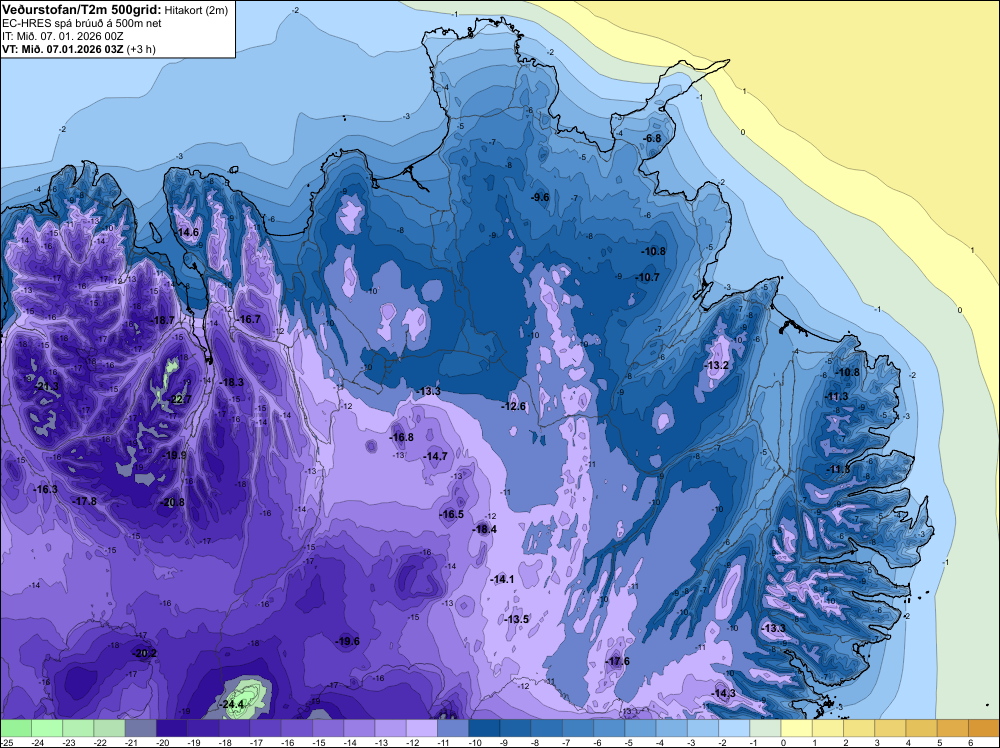Click the dark blue legend swatch between -11 and -10
The height and width of the screenshot is (748, 1000).
pyautogui.click(x=453, y=728)
